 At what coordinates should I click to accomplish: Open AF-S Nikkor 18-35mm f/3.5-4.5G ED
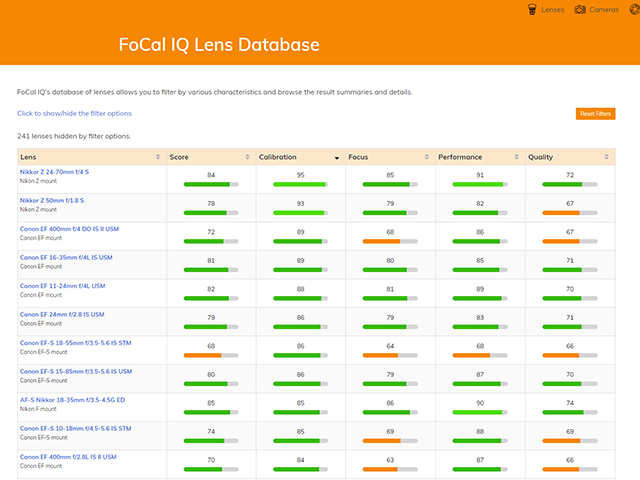(72, 400)
